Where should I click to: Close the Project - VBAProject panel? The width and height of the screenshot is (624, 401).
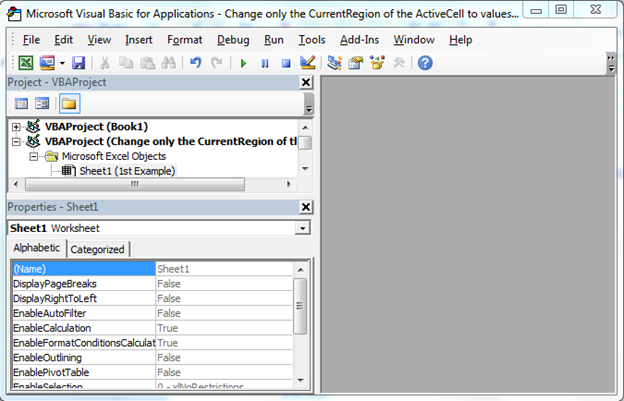(306, 82)
